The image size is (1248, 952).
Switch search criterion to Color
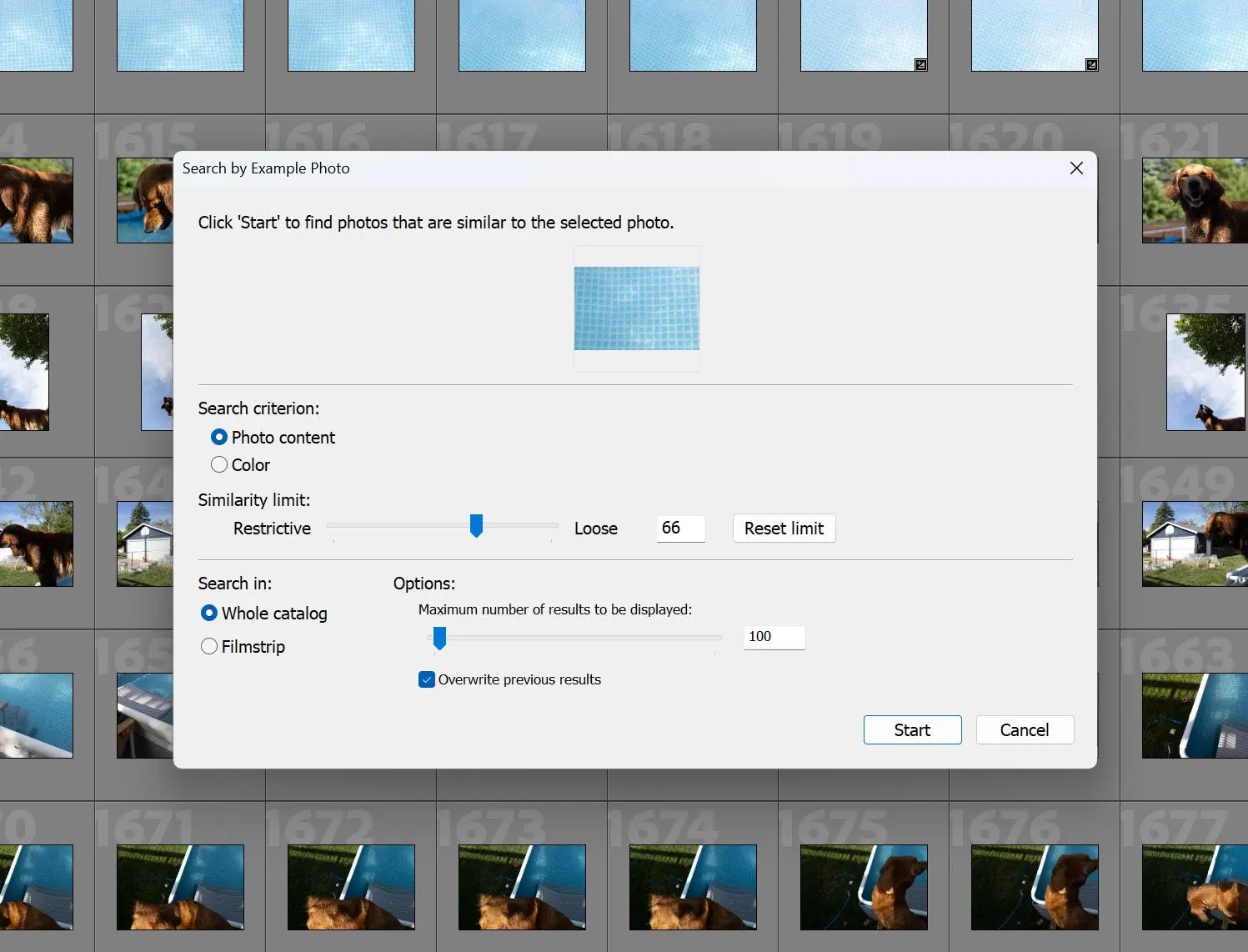pos(219,464)
